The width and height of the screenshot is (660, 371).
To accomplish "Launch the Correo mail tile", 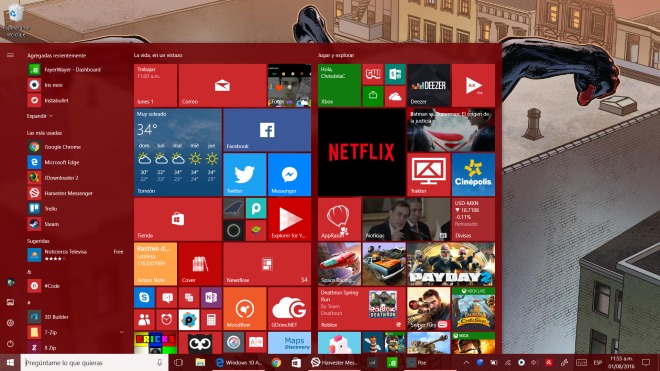I will click(222, 85).
